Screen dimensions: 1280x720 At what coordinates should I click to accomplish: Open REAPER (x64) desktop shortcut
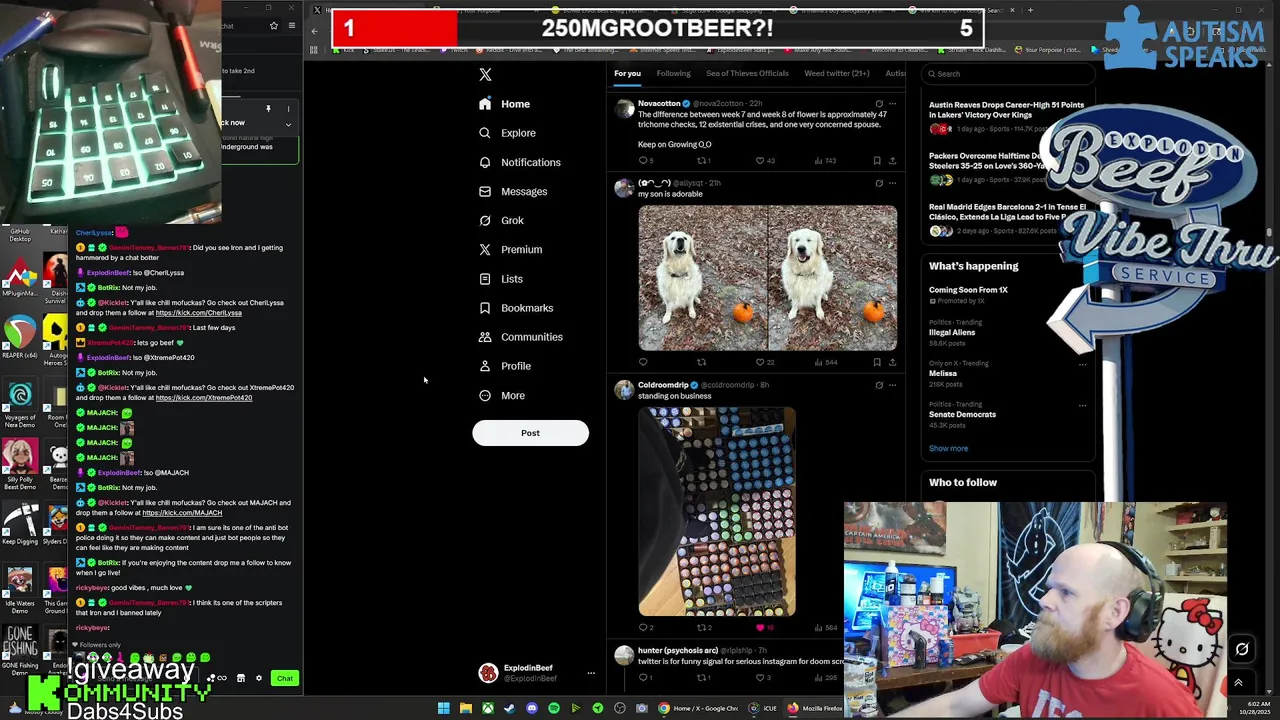(19, 337)
